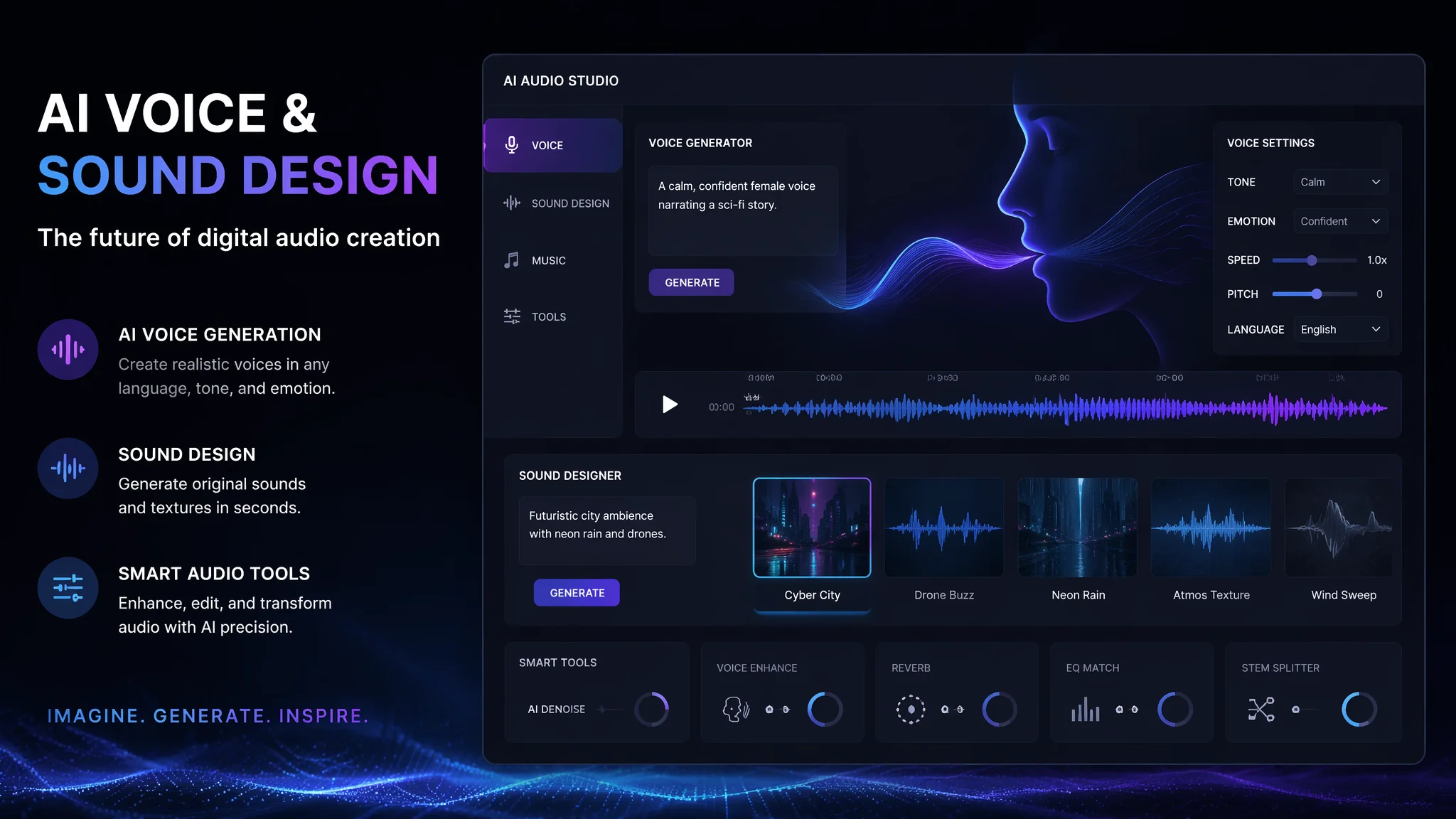
Task: Select the Wind Sweep sound thumbnail
Action: coord(1339,528)
